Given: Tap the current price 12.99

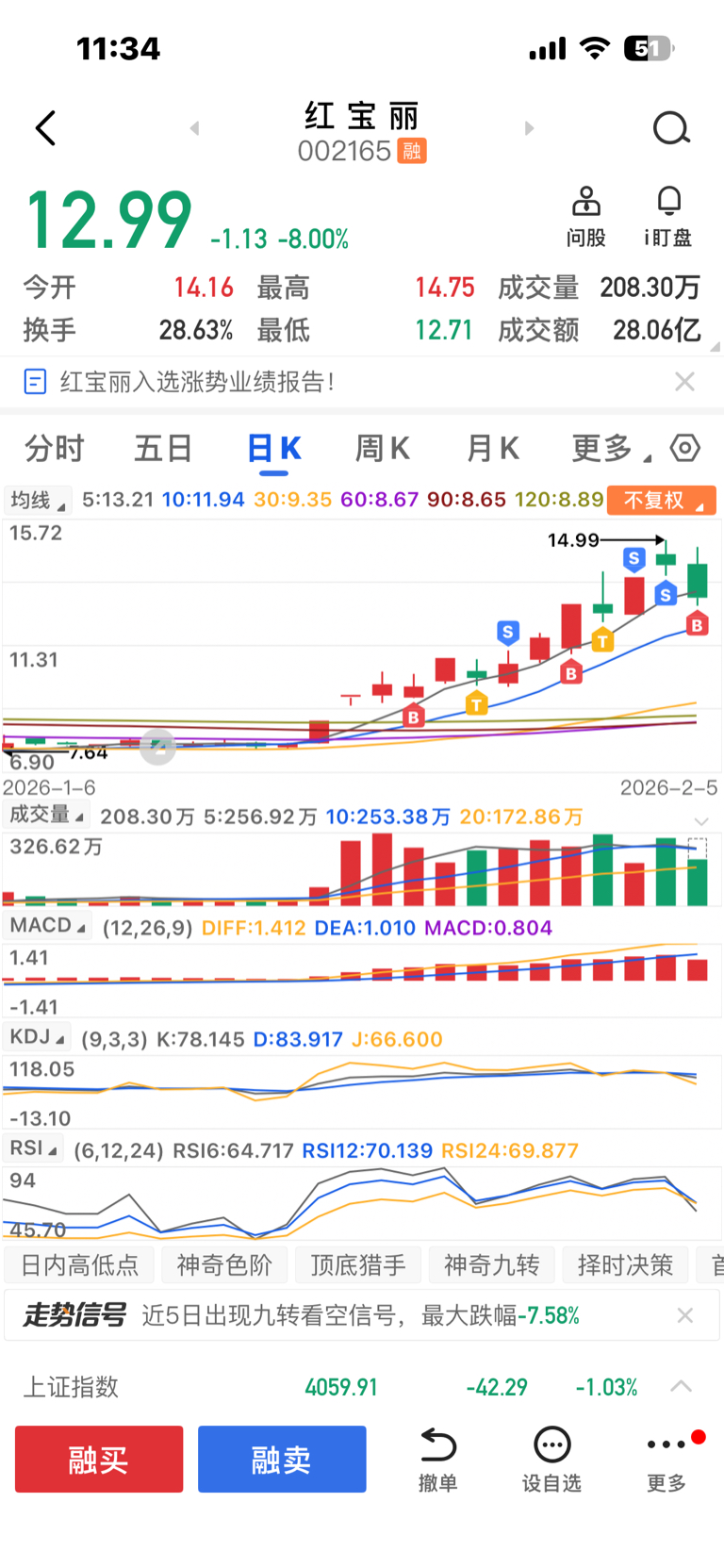Looking at the screenshot, I should (108, 220).
